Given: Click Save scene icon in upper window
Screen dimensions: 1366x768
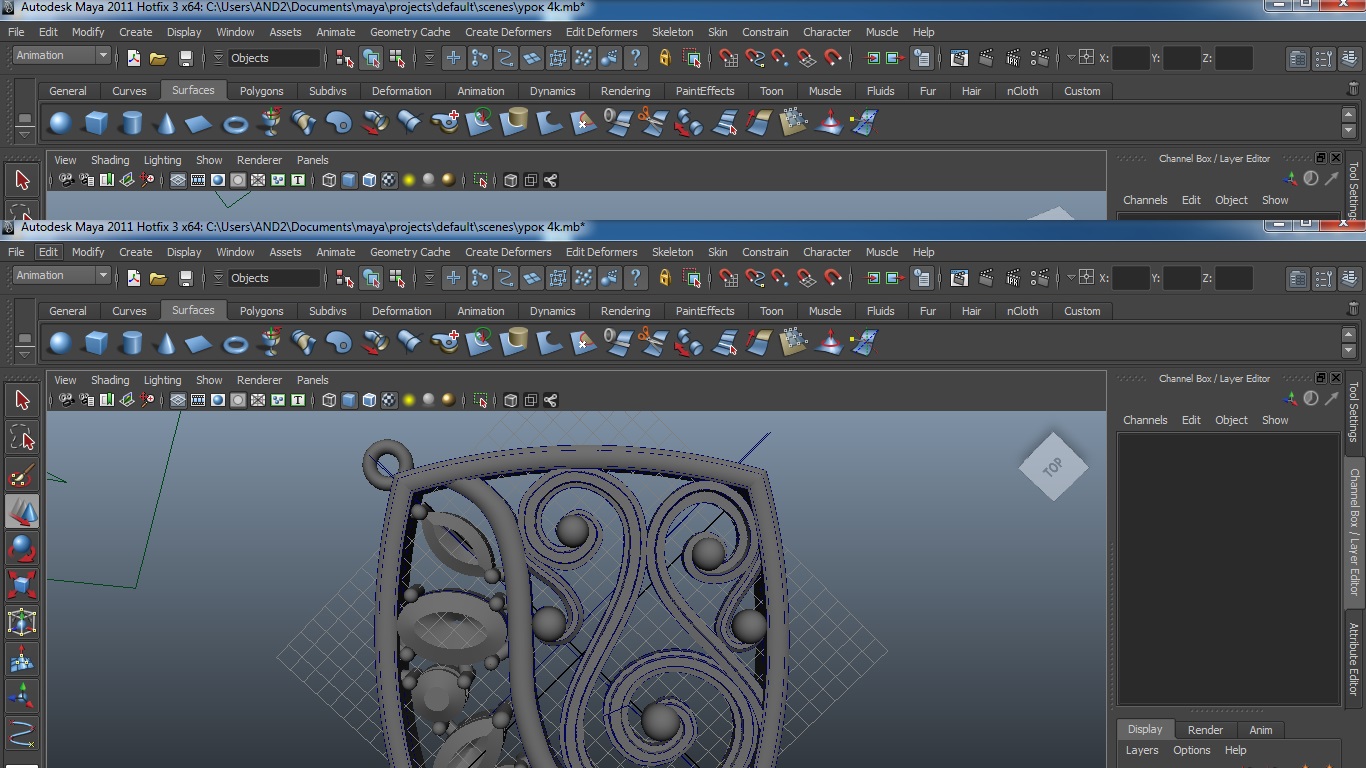Looking at the screenshot, I should (185, 58).
